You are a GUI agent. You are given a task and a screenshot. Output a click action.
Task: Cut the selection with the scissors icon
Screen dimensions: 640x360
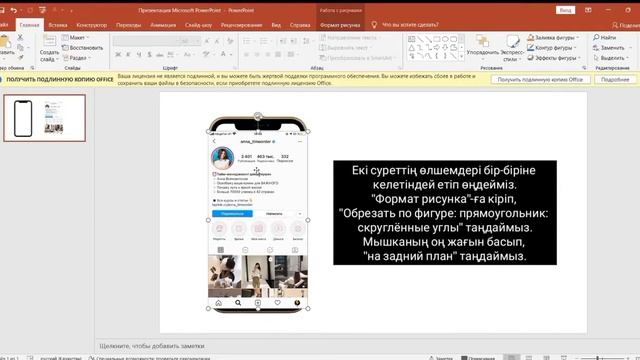20,37
